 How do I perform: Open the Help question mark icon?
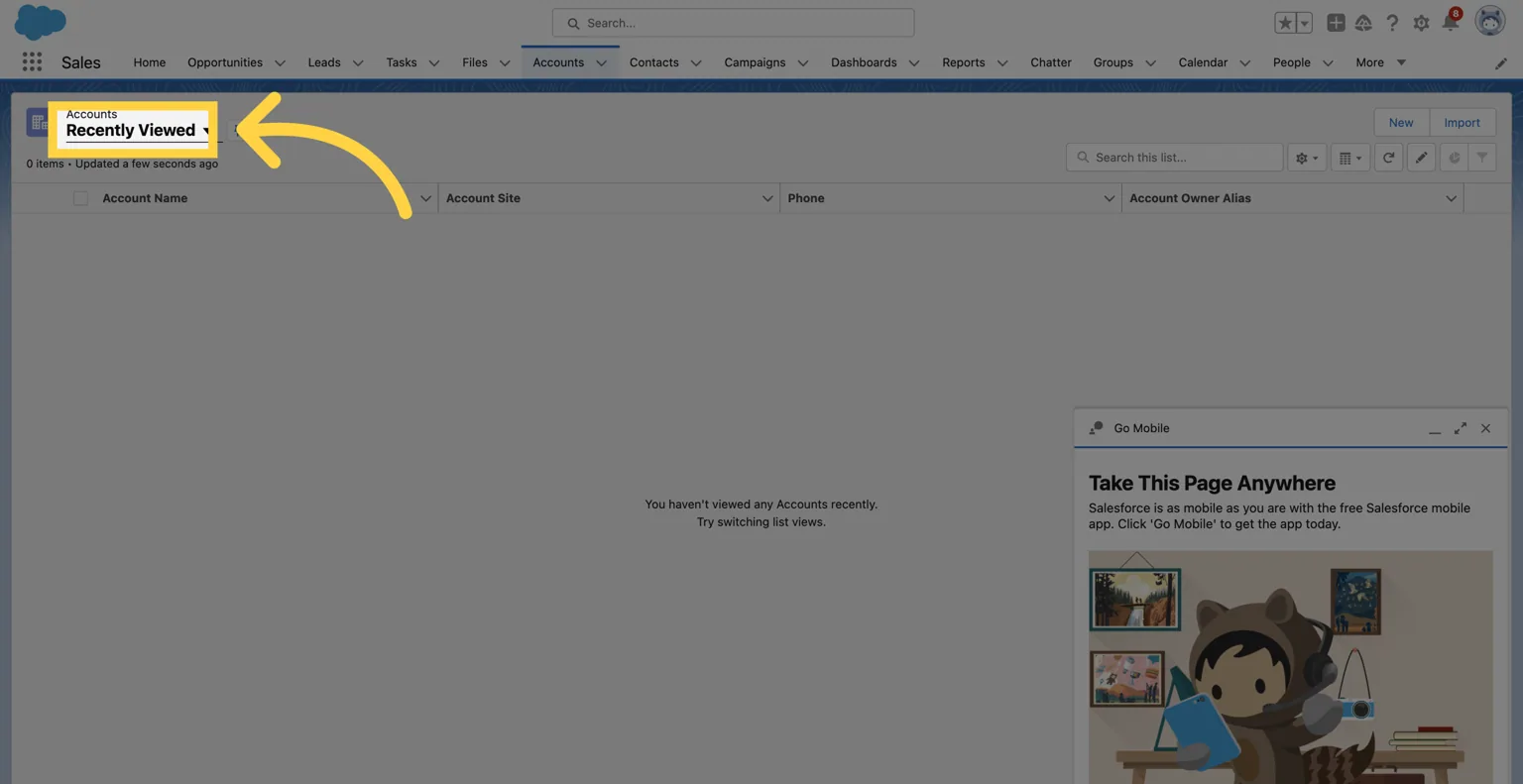(x=1392, y=23)
